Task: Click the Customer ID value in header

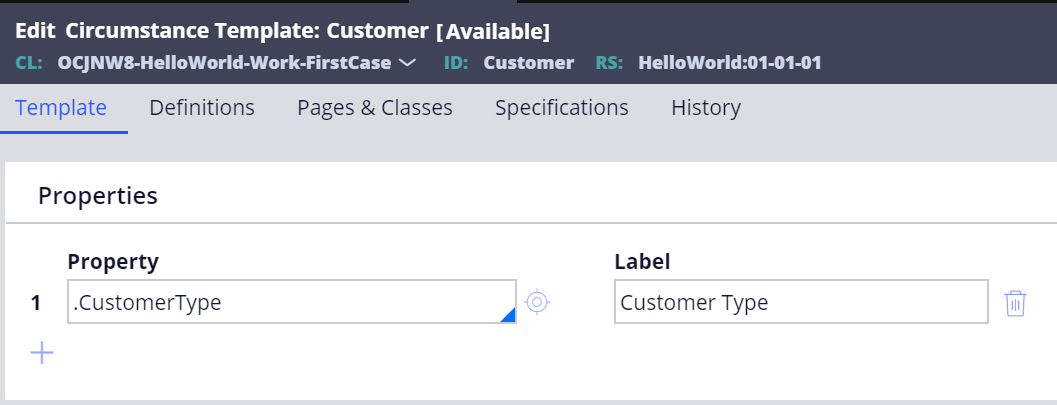Action: [x=528, y=63]
